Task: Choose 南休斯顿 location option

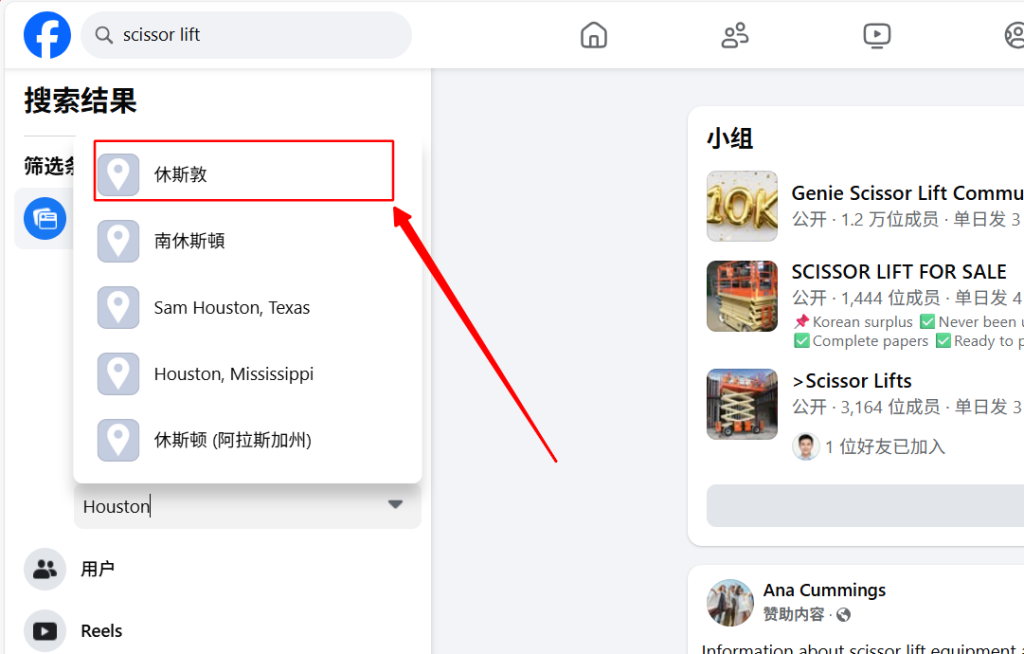Action: point(190,241)
